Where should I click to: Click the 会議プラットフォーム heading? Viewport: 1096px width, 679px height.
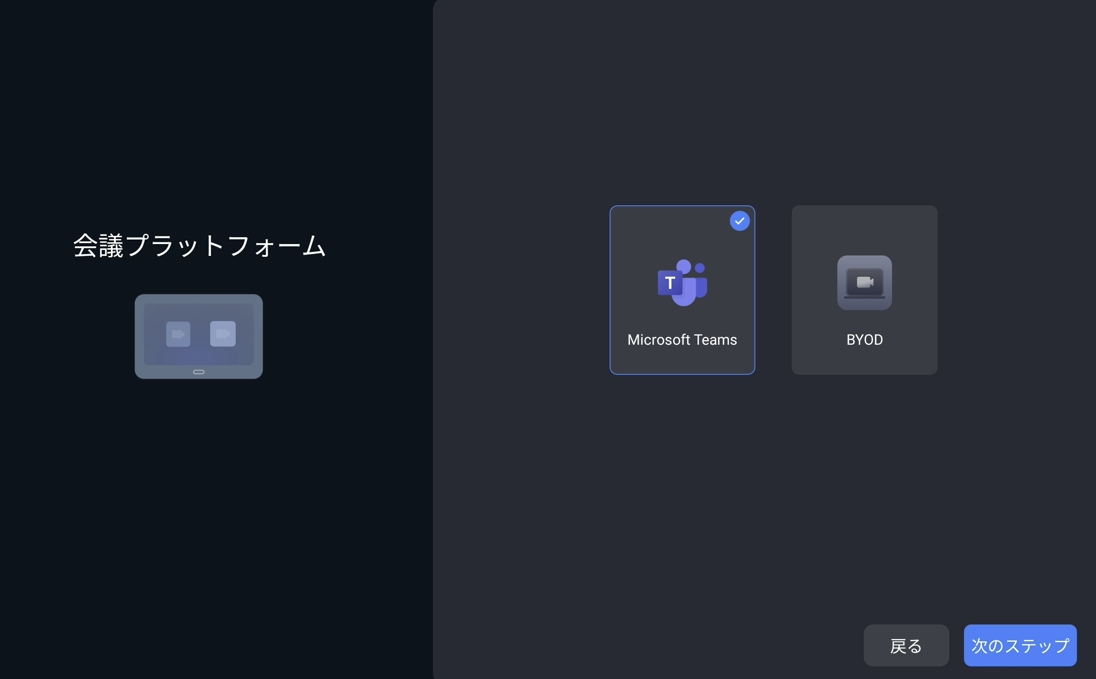tap(200, 246)
